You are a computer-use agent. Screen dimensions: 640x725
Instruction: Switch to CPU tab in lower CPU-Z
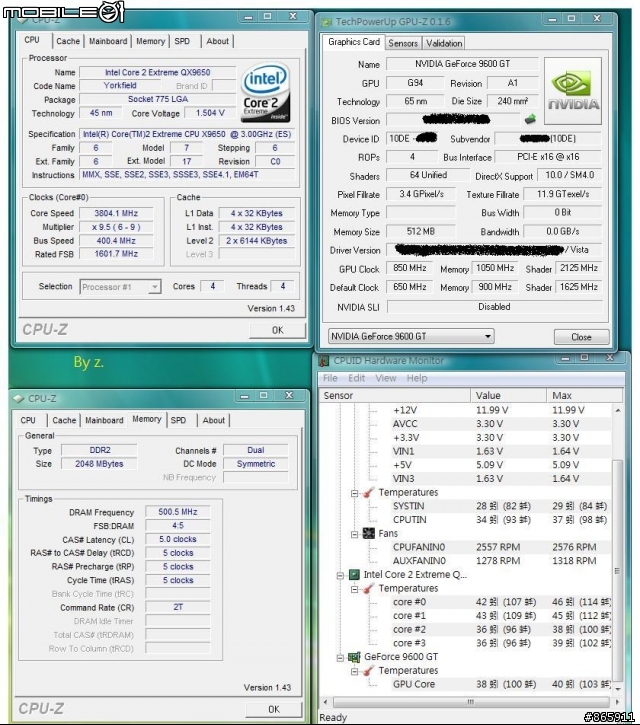pyautogui.click(x=28, y=420)
